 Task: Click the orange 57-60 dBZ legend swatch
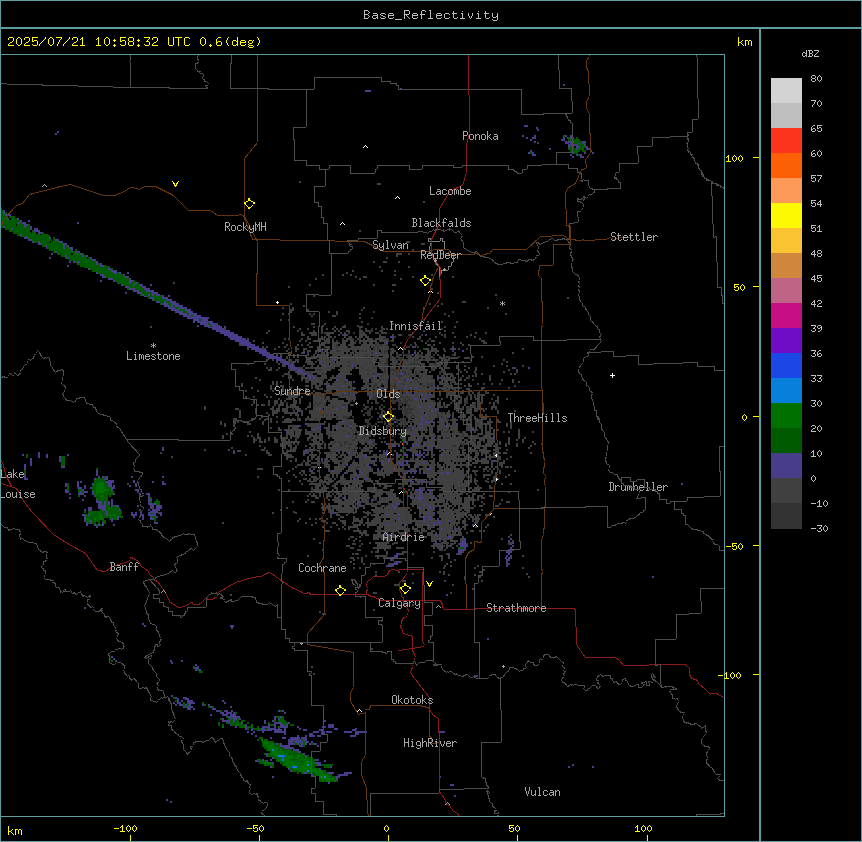(x=786, y=165)
